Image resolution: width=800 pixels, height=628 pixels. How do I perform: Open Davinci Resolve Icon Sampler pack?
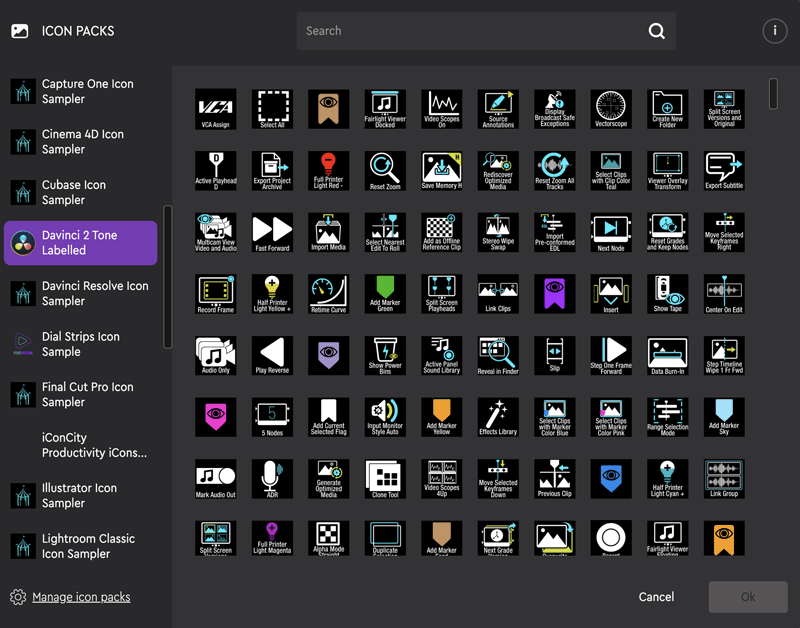pyautogui.click(x=81, y=293)
